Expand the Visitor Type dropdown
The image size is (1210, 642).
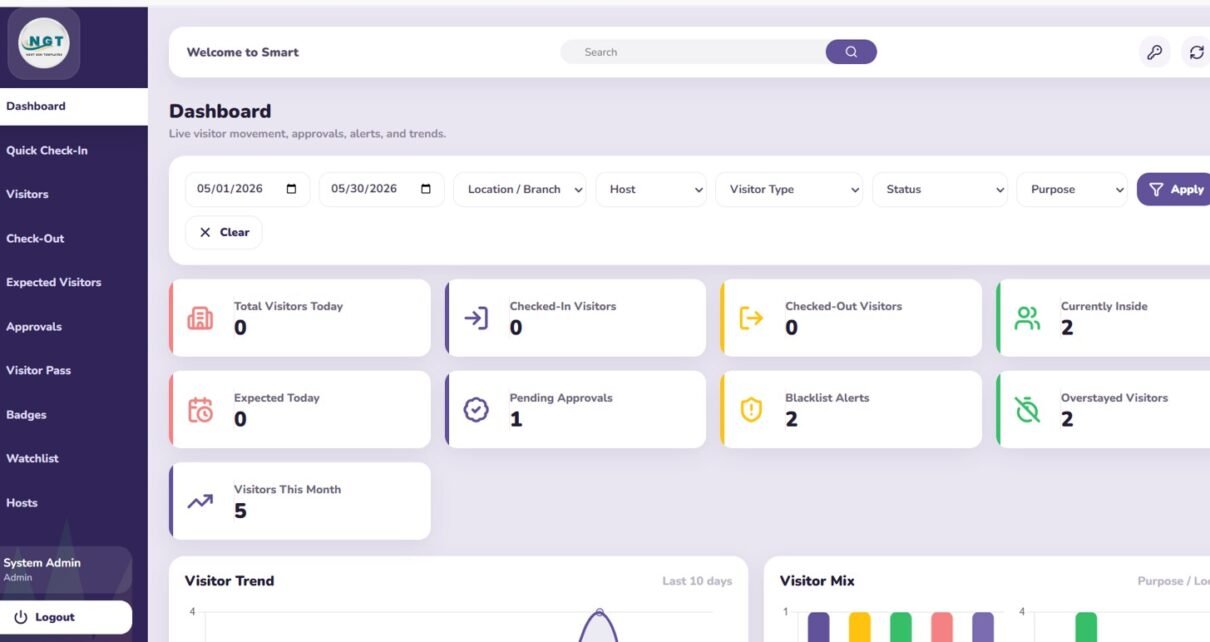click(x=789, y=189)
